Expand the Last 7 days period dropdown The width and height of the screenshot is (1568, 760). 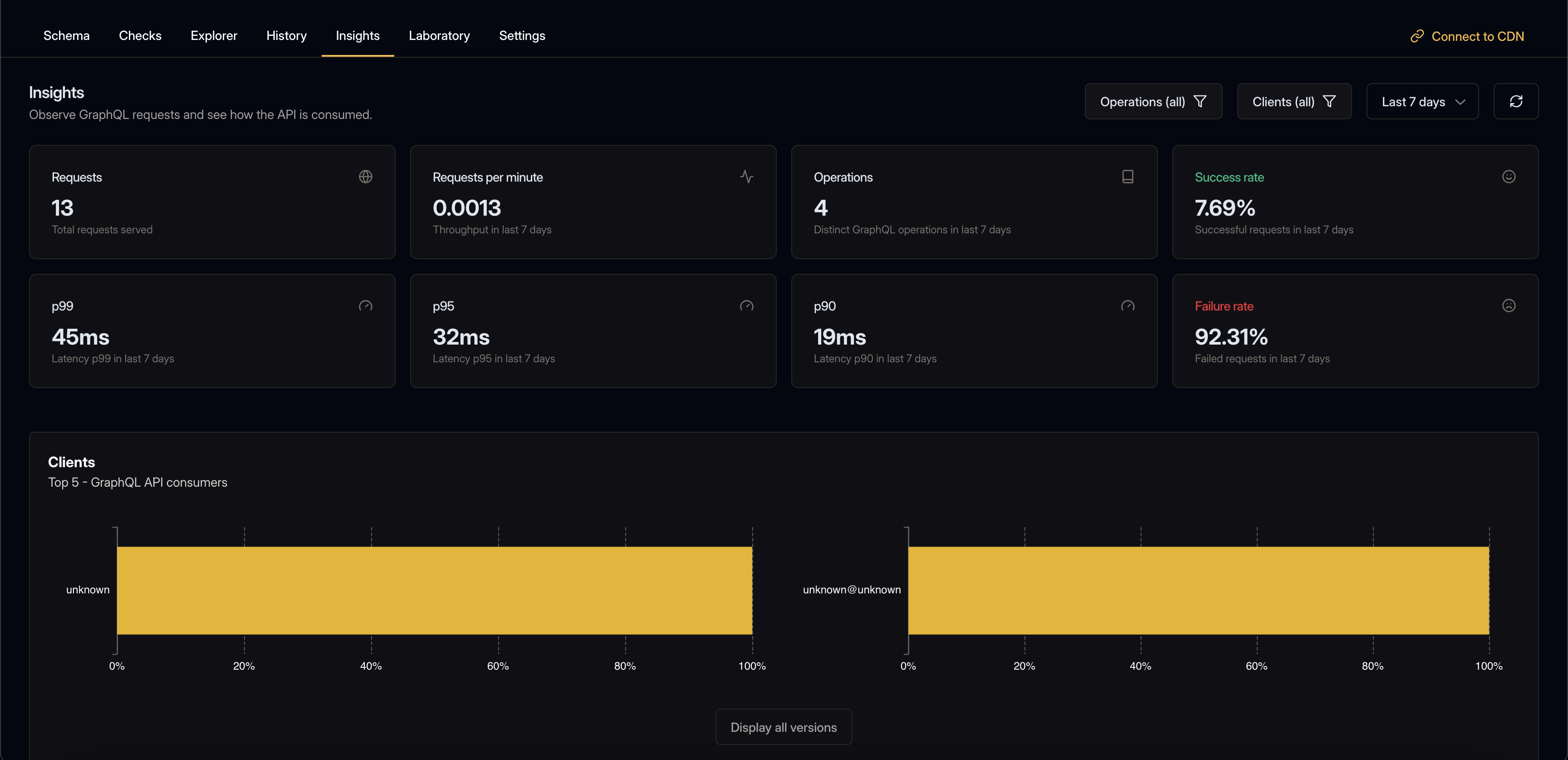click(1422, 101)
